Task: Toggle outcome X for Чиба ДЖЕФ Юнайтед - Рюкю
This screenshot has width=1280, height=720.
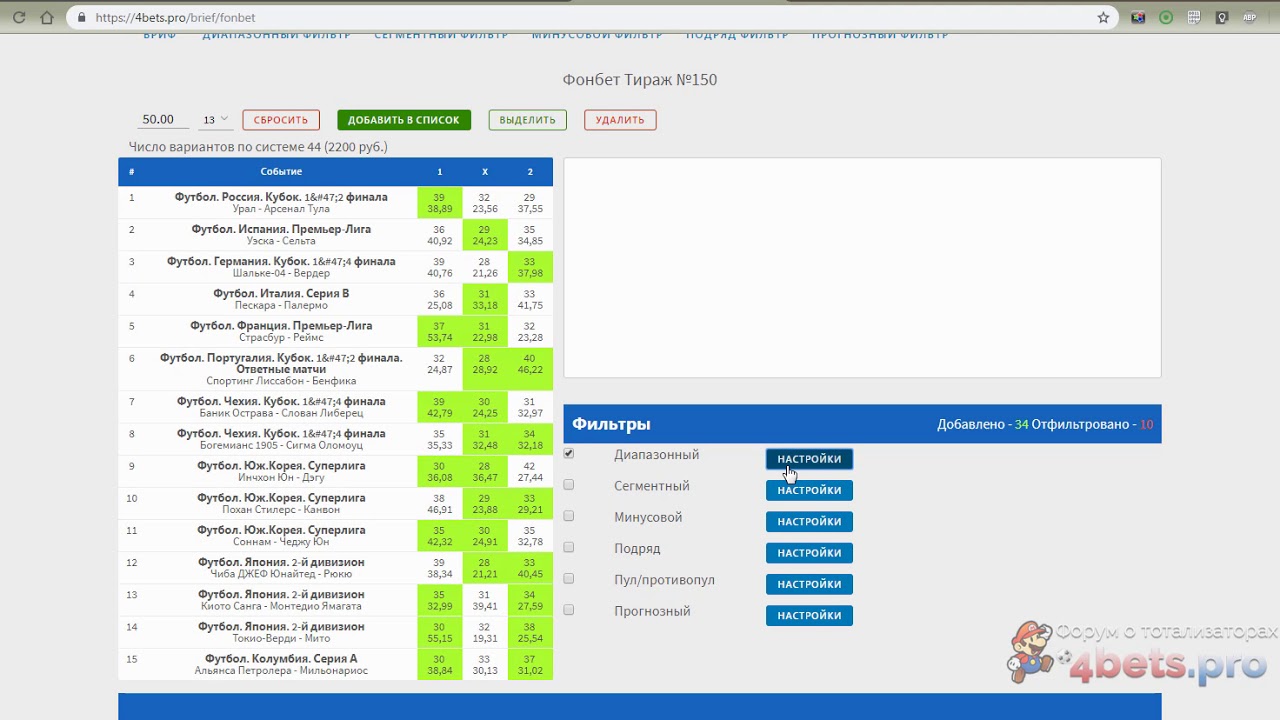Action: point(485,568)
